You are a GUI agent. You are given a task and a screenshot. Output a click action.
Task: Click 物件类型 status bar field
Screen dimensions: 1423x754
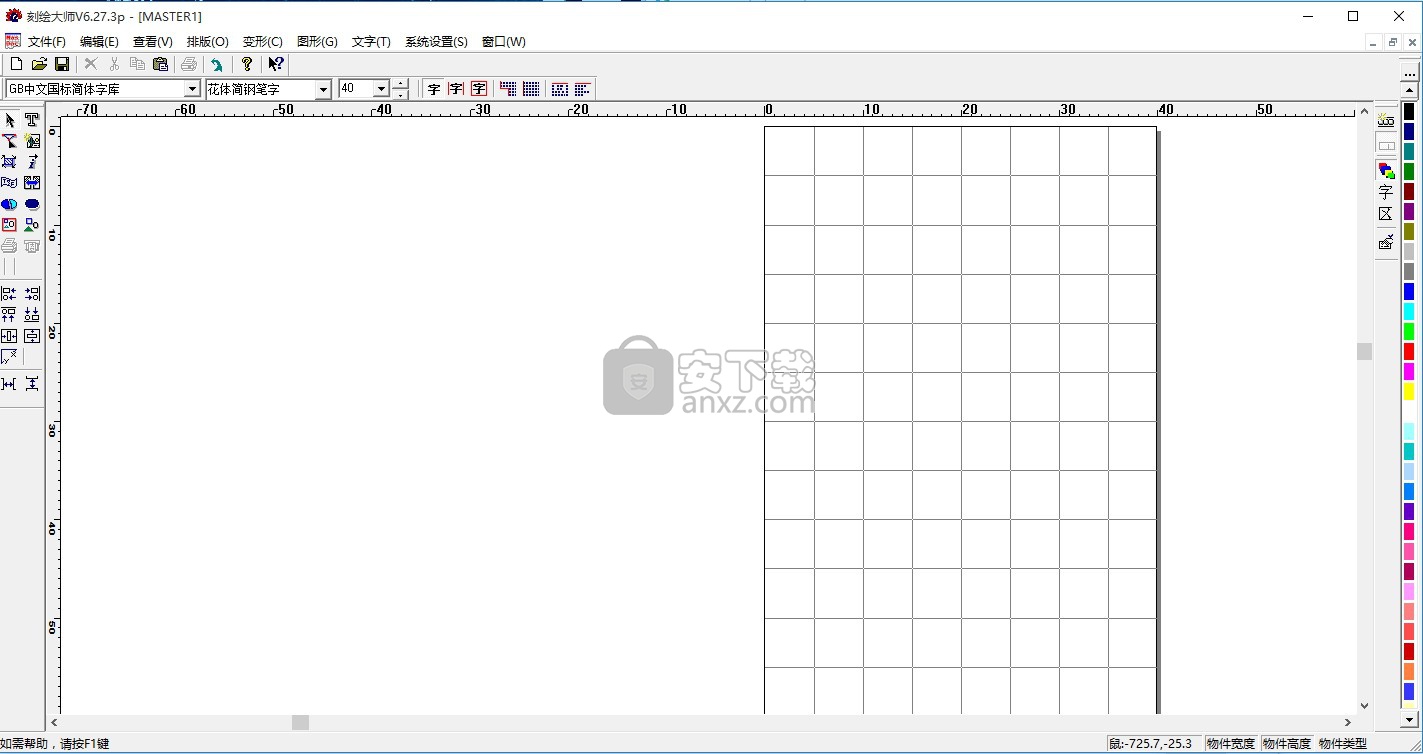1343,744
